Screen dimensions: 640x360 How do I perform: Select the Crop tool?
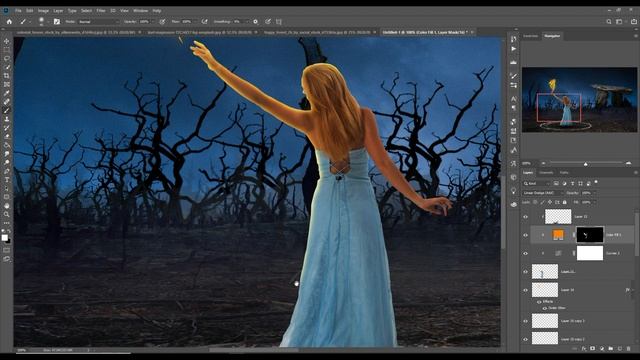(7, 76)
